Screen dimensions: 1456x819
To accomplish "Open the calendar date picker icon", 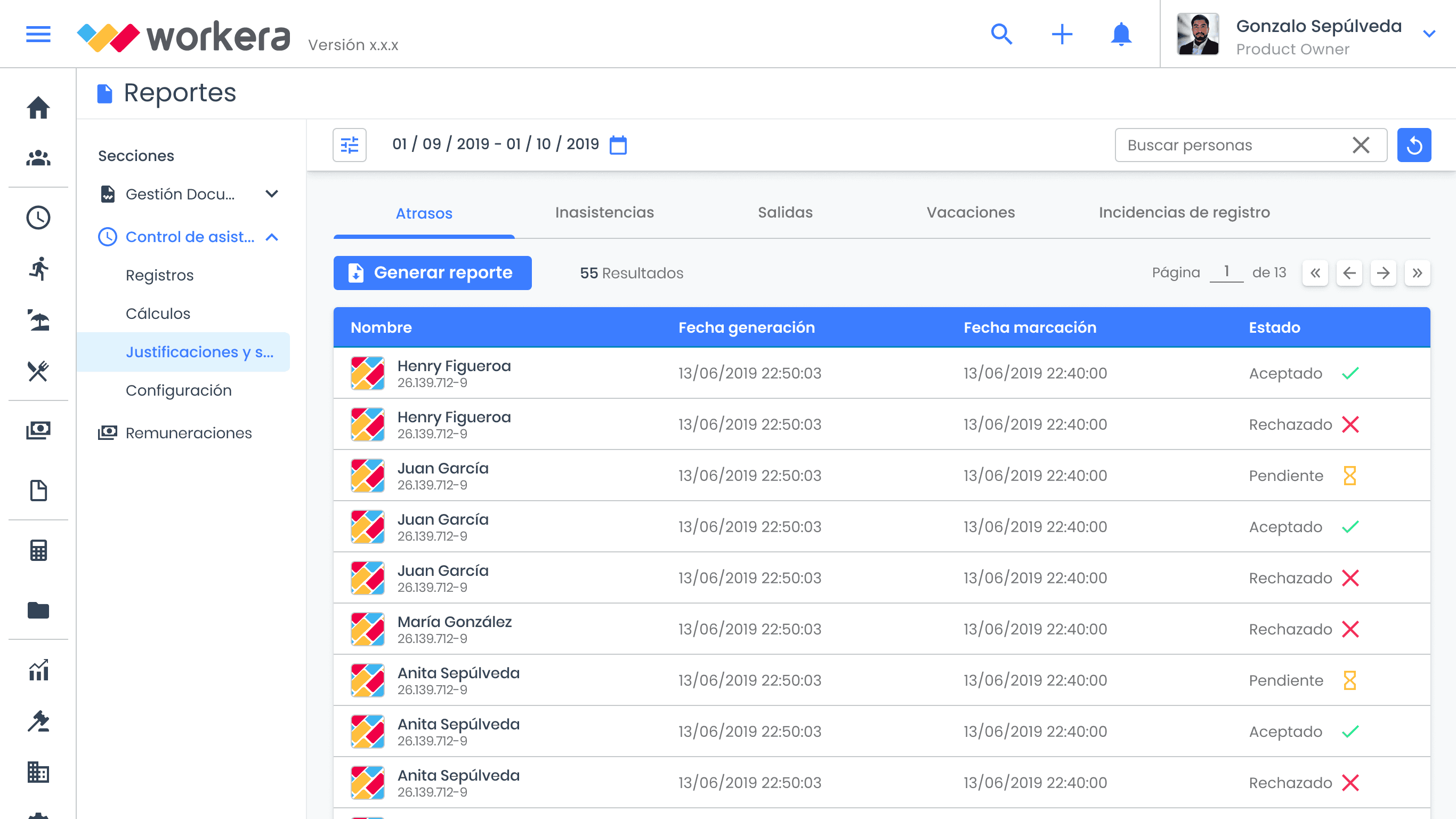I will tap(618, 145).
